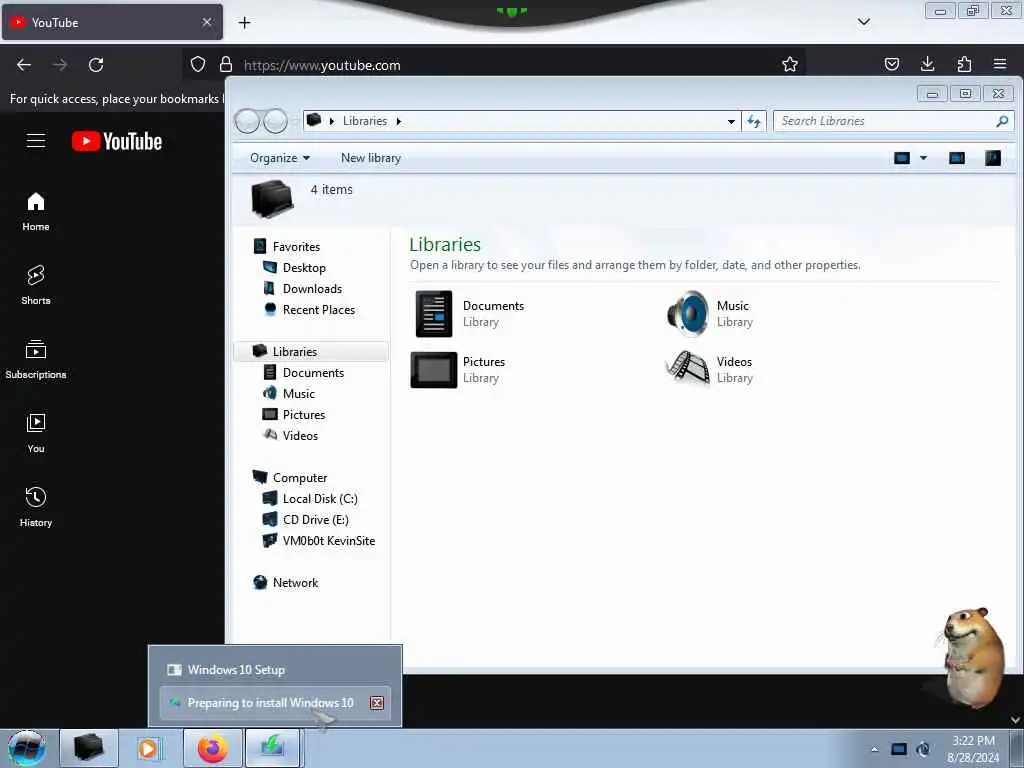
Task: Open the view options dropdown arrow
Action: (923, 158)
